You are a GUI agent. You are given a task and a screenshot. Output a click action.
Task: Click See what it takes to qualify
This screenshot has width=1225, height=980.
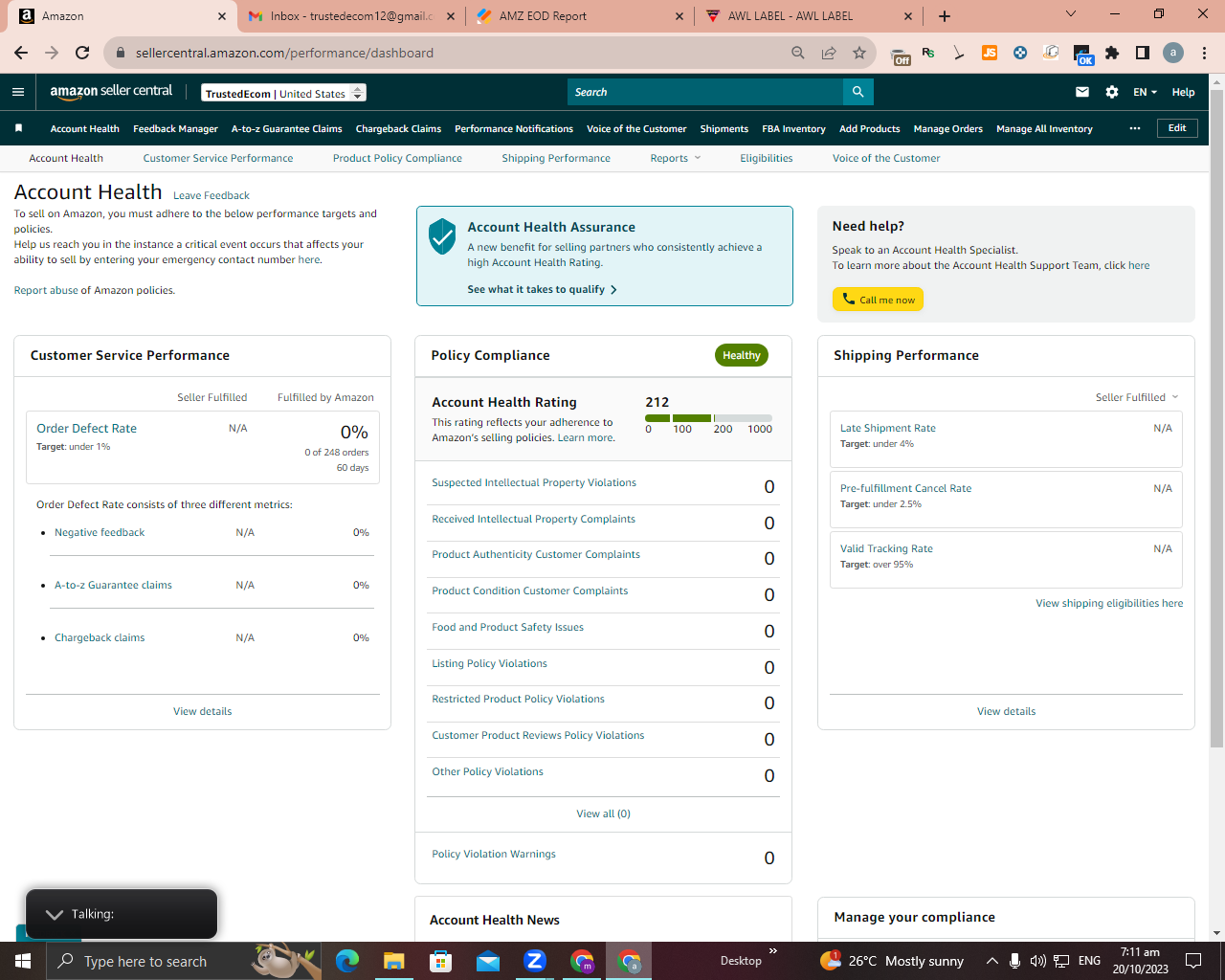click(x=542, y=289)
